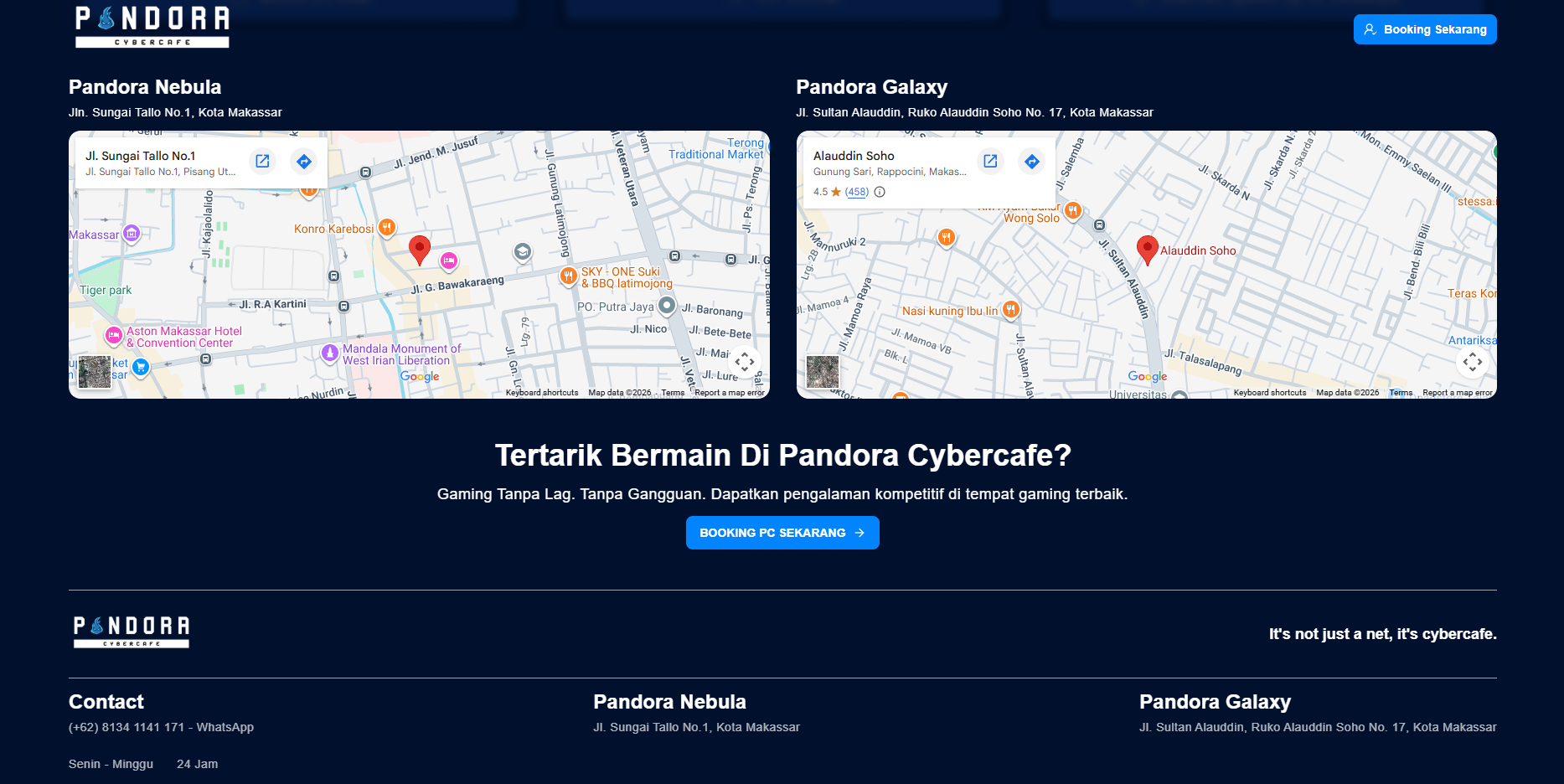Click the Makassar museum marker on Nebula map
This screenshot has width=1564, height=784.
[132, 234]
